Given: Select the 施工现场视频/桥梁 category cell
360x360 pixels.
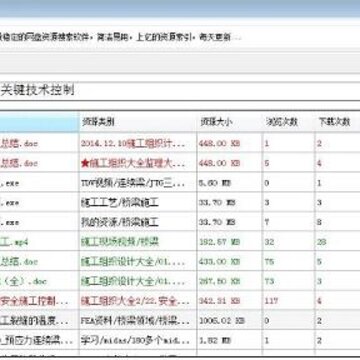Looking at the screenshot, I should (x=138, y=242).
